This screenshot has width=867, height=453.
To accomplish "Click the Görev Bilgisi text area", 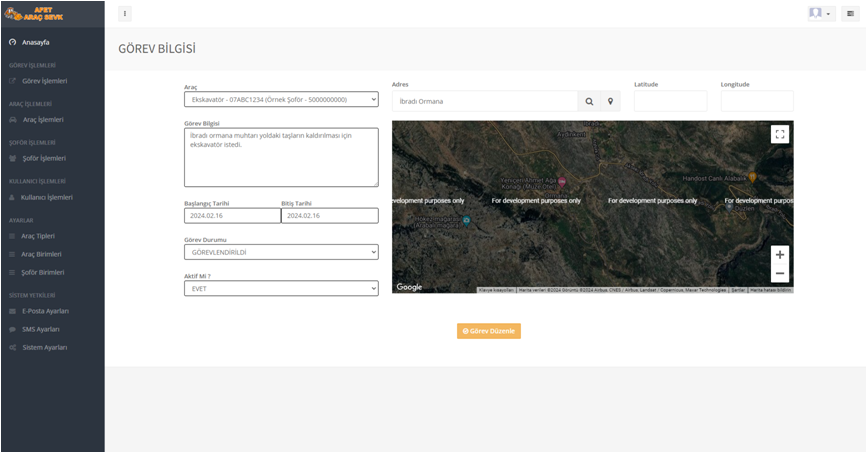I will tap(281, 157).
